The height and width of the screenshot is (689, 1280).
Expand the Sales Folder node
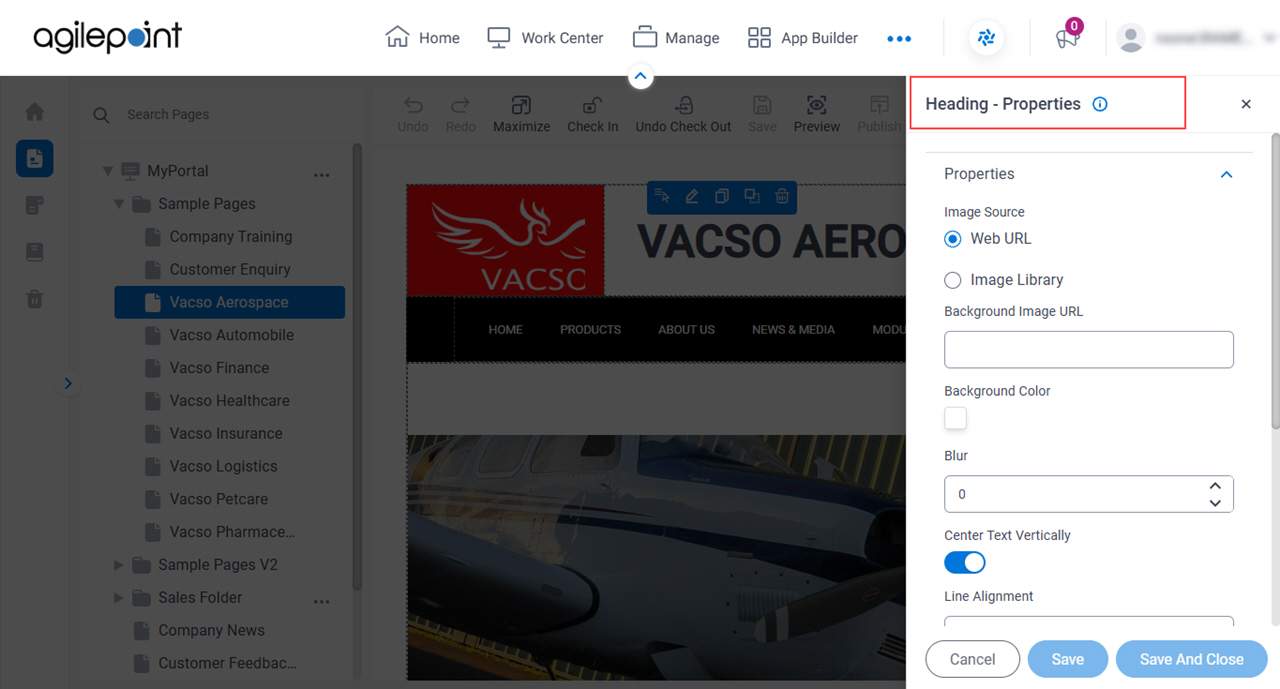[119, 598]
